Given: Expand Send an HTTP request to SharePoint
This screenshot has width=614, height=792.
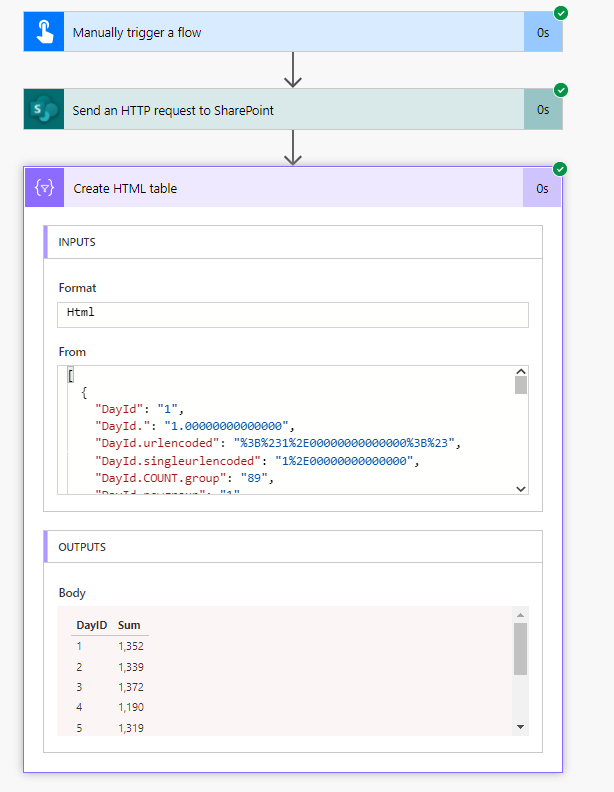Looking at the screenshot, I should point(290,110).
